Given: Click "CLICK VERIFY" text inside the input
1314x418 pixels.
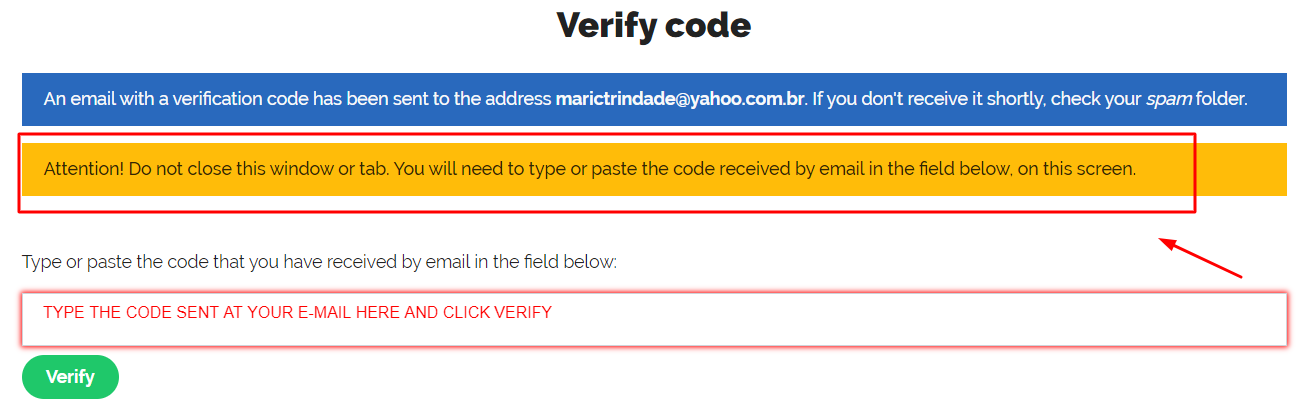Looking at the screenshot, I should pos(497,313).
